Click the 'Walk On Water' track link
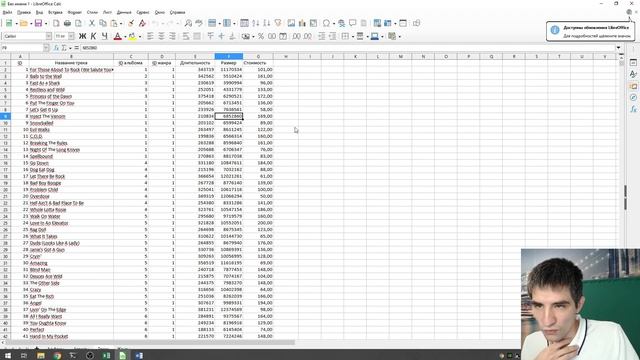The height and width of the screenshot is (360, 640). coord(45,216)
